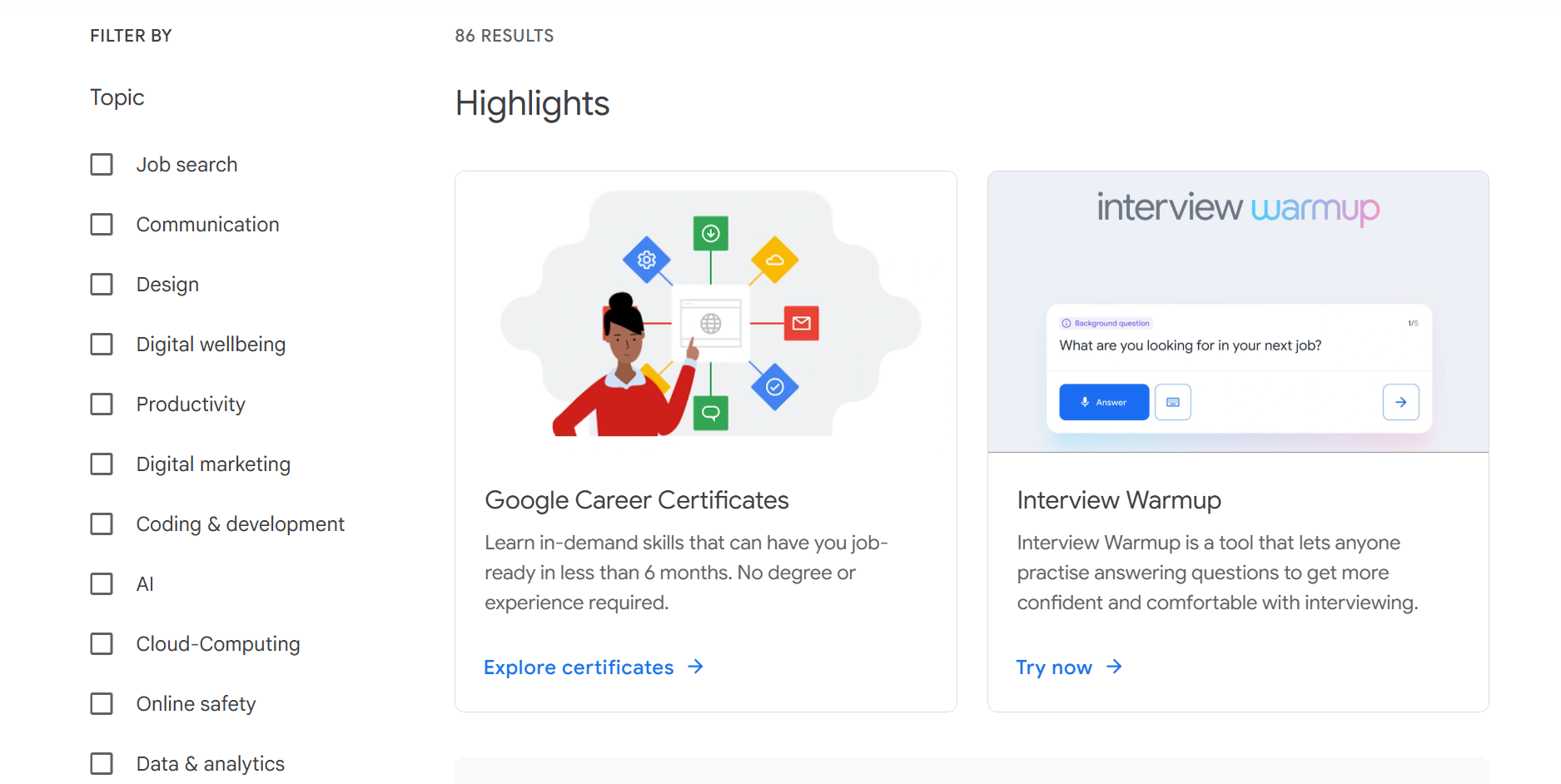Click the blue Answer microphone button
Image resolution: width=1561 pixels, height=784 pixels.
[x=1104, y=402]
